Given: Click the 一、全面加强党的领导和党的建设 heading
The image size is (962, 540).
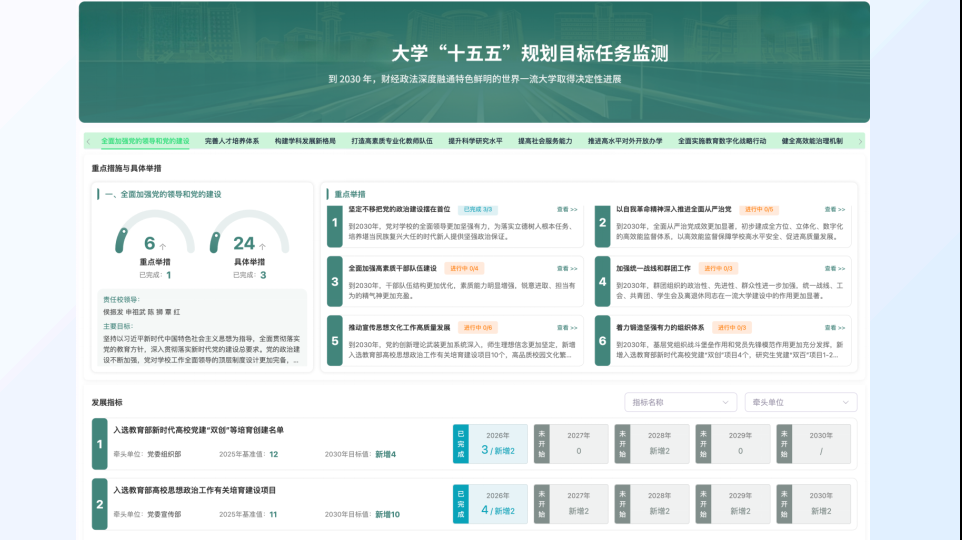Looking at the screenshot, I should pyautogui.click(x=163, y=195).
